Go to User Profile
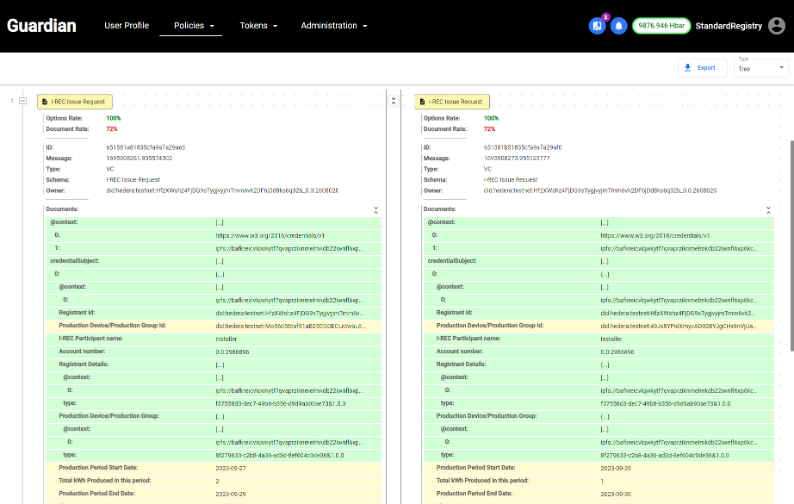Screen dimensions: 794x504 tap(126, 26)
